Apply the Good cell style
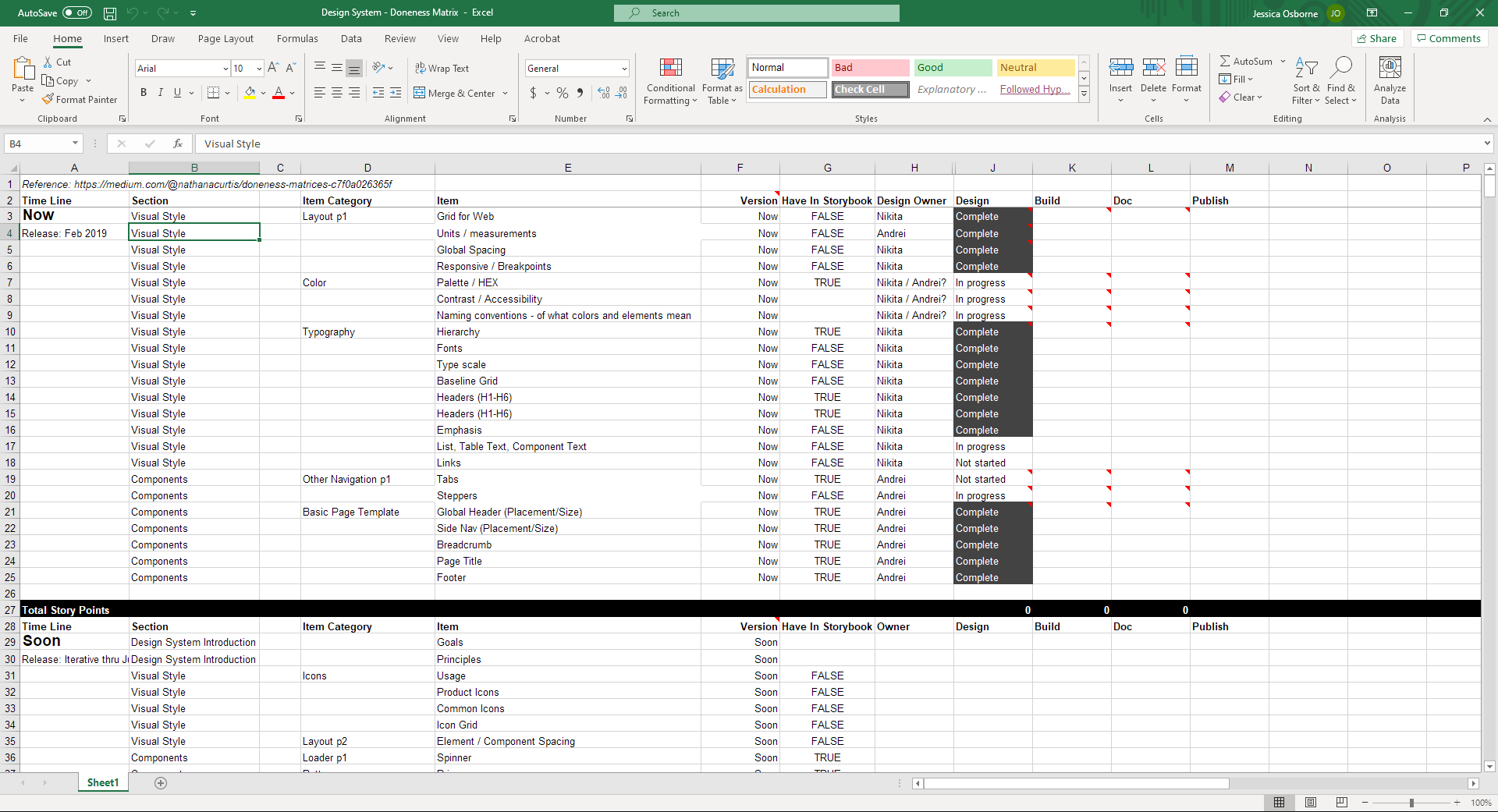This screenshot has width=1498, height=812. pos(953,68)
